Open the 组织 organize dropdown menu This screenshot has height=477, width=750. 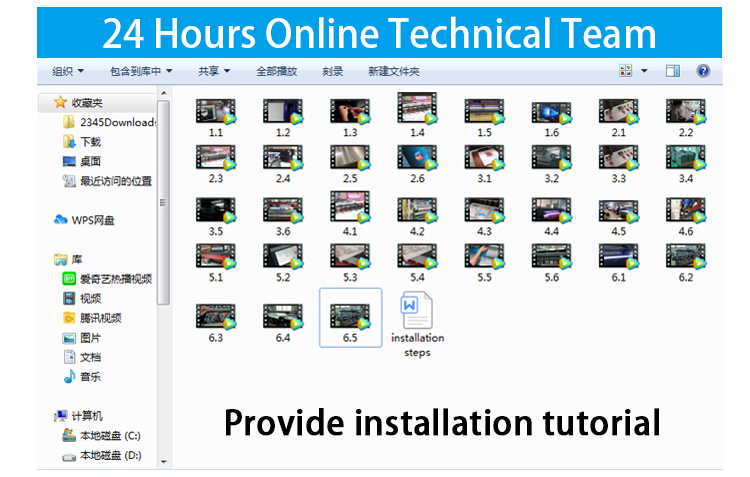(68, 71)
